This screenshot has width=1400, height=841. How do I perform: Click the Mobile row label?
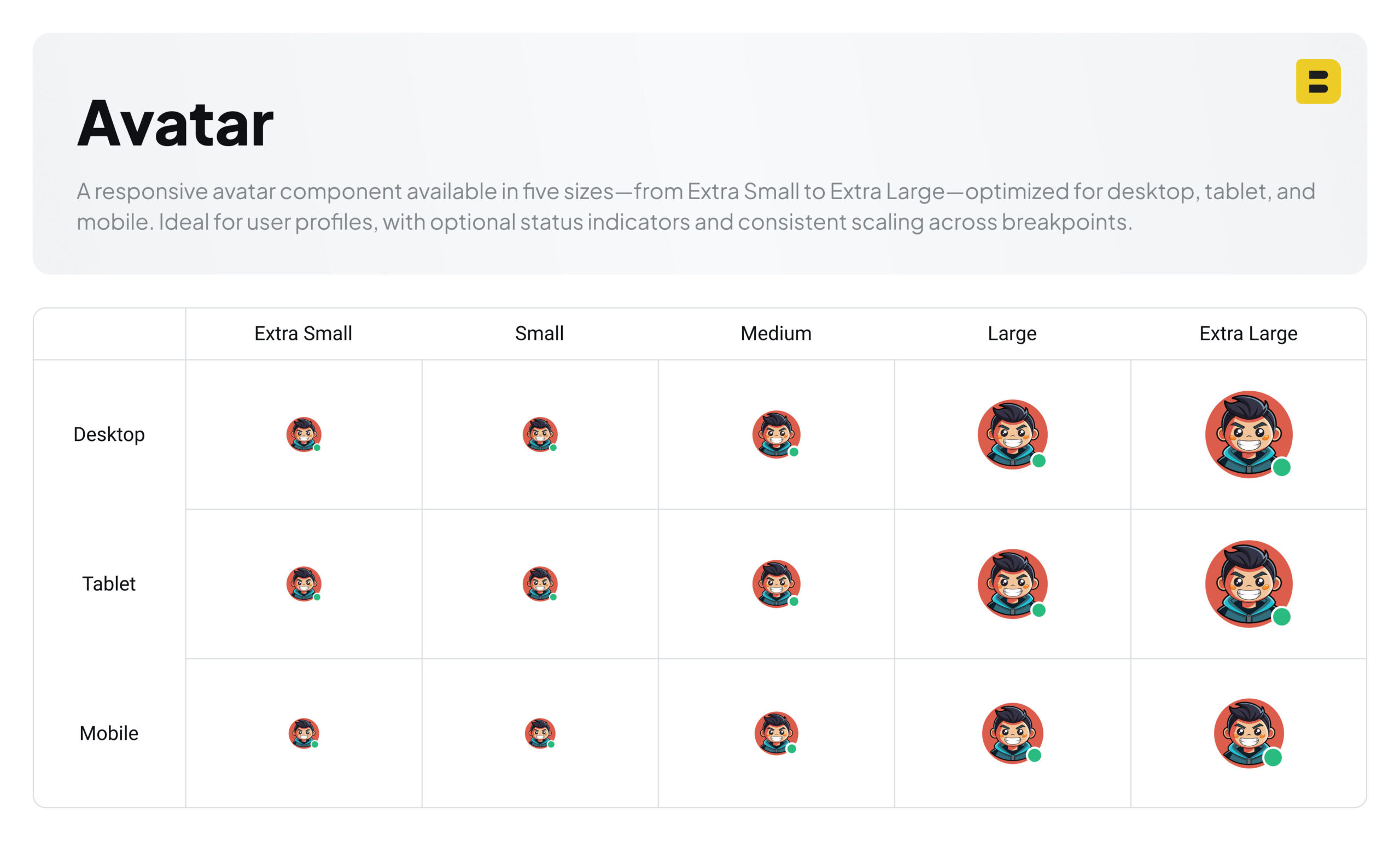109,733
